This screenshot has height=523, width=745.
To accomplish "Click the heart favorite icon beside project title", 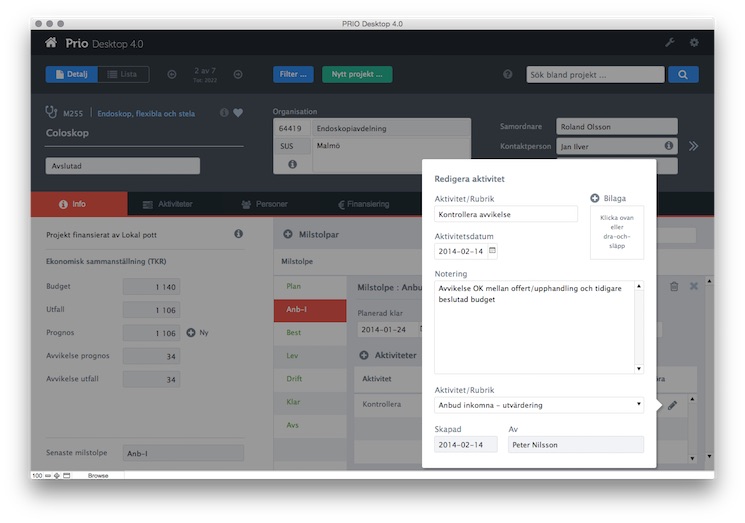I will (238, 113).
